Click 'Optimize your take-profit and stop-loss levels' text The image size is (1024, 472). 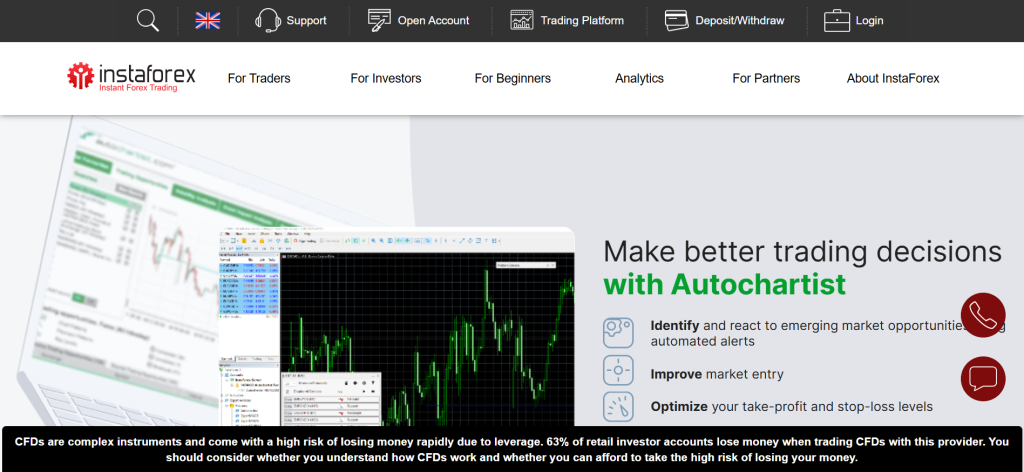pyautogui.click(x=792, y=407)
